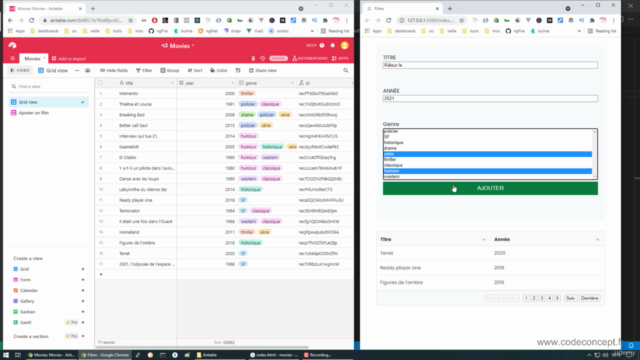Viewport: 640px width, 360px height.
Task: Open the Movies table tab dropdown arrow
Action: click(x=44, y=58)
